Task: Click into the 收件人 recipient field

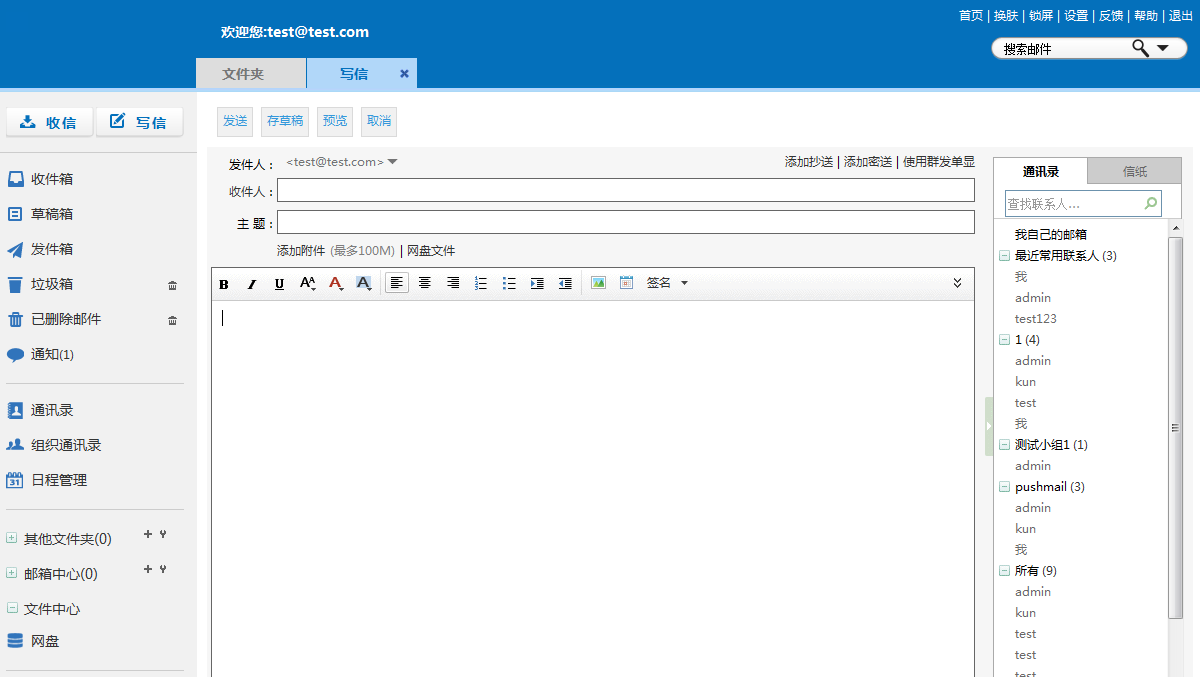Action: [x=625, y=191]
